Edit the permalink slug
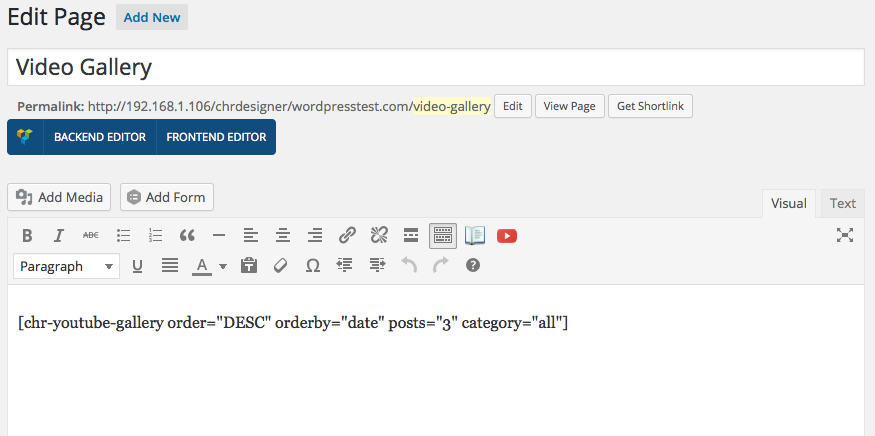 512,106
